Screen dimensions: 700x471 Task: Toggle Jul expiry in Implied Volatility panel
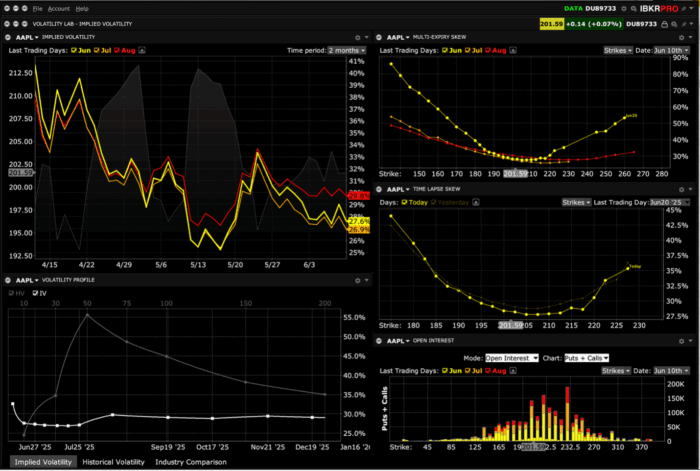[x=96, y=50]
